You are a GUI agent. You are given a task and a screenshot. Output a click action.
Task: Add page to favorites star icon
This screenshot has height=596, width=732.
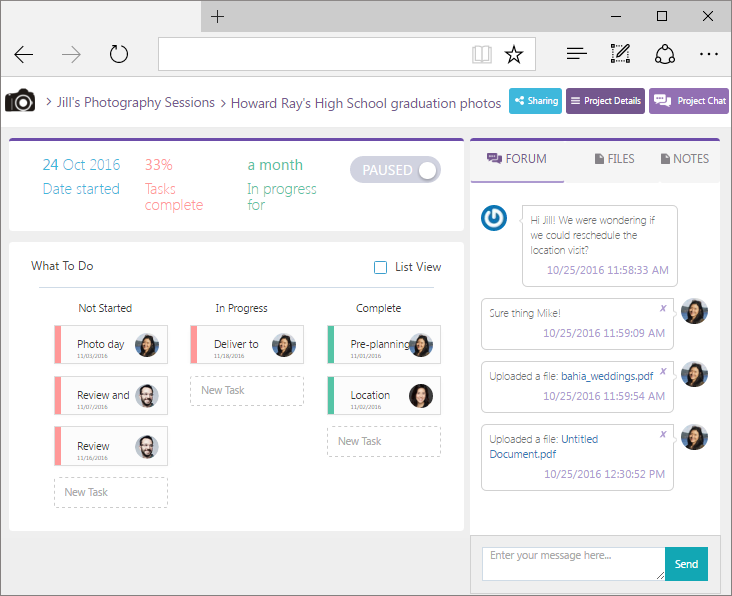(x=514, y=55)
